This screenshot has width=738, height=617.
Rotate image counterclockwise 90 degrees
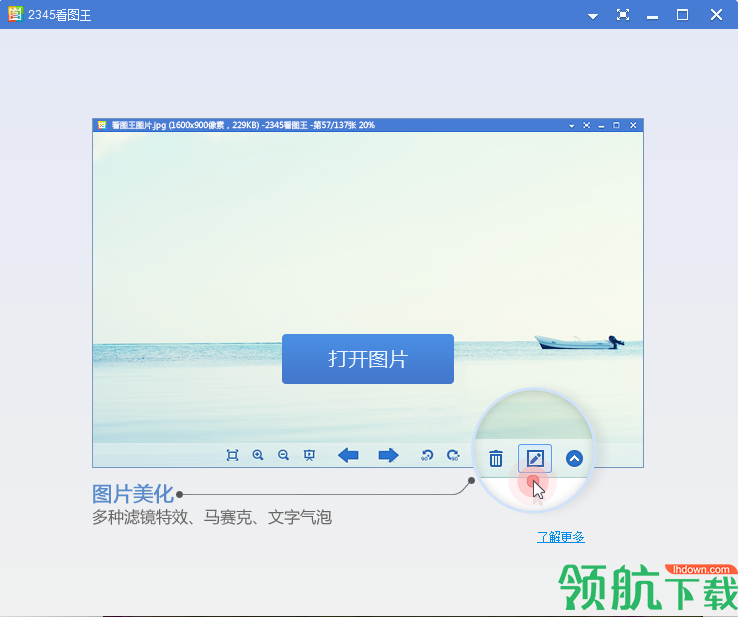click(427, 455)
